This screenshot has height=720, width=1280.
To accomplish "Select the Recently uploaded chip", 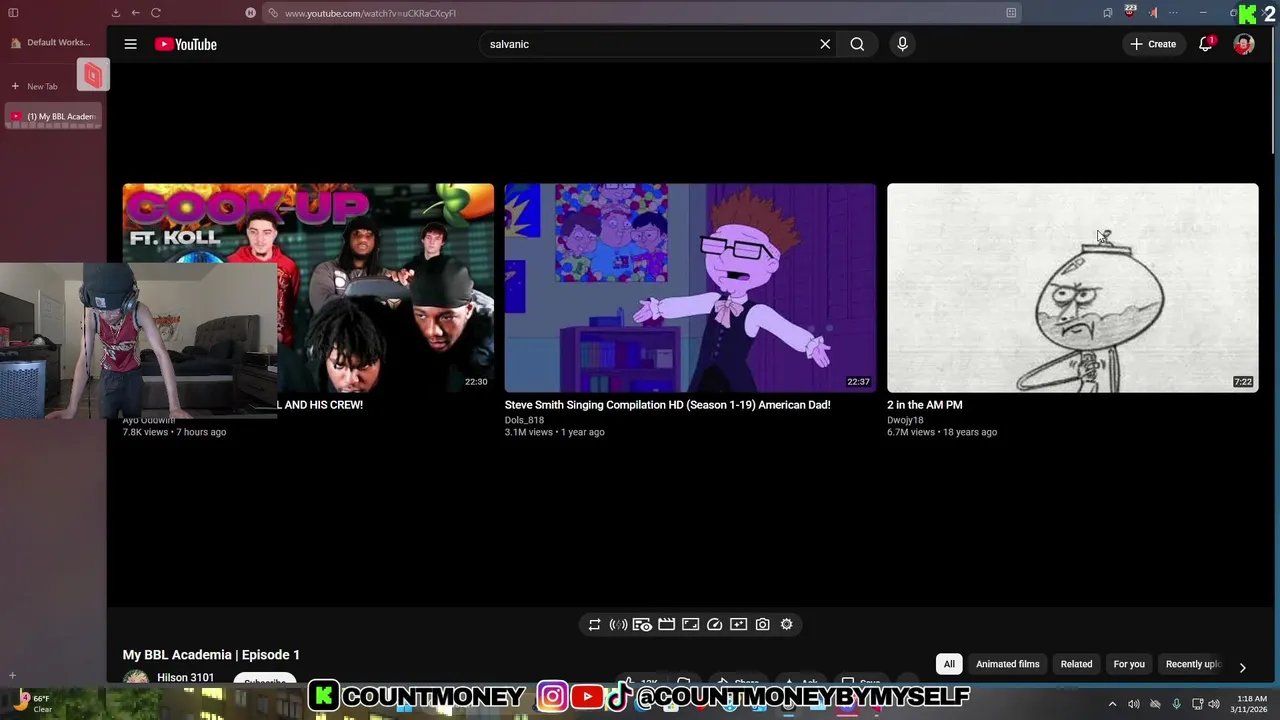I will (x=1193, y=664).
